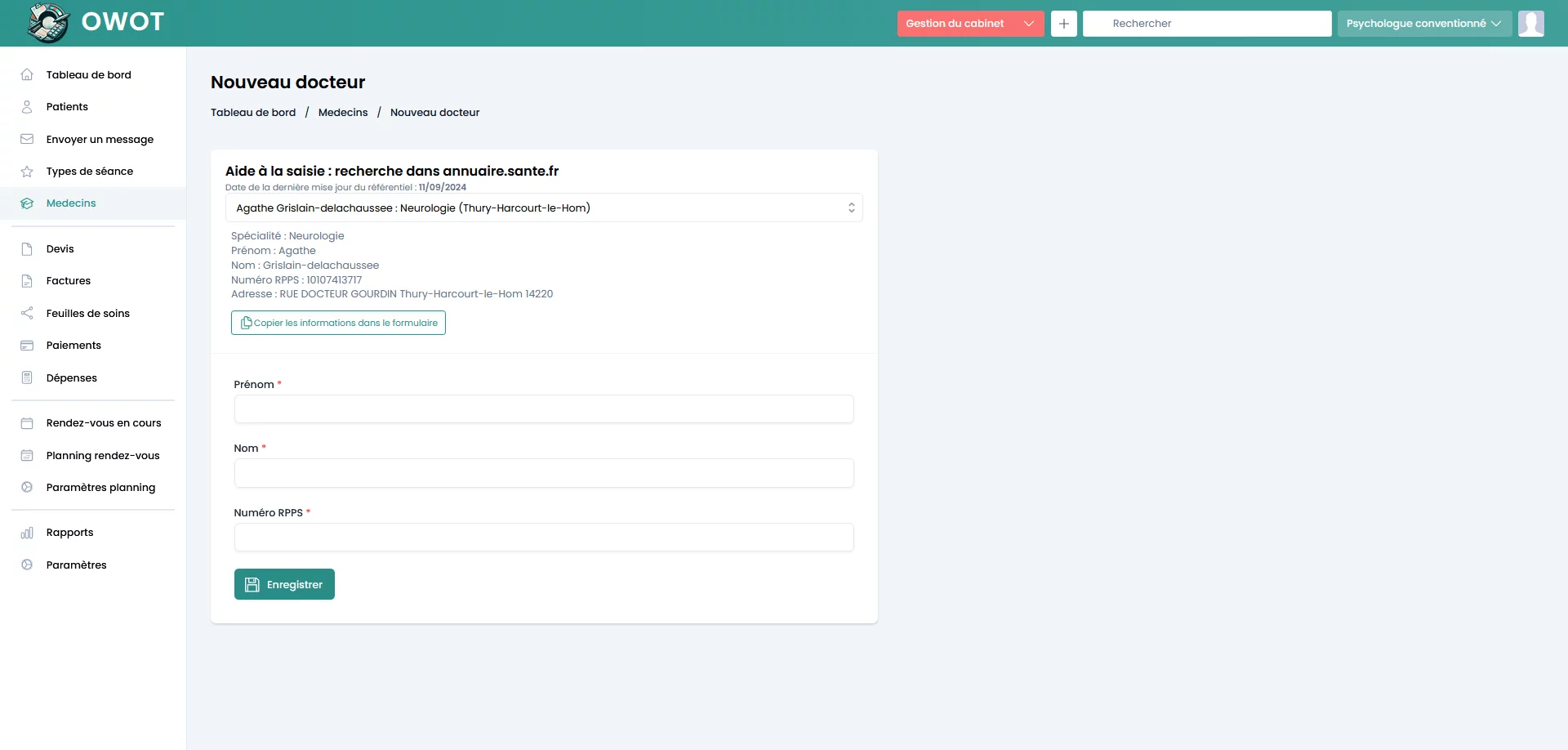Click the graduation cap icon beside Medecins
1568x750 pixels.
[x=27, y=203]
